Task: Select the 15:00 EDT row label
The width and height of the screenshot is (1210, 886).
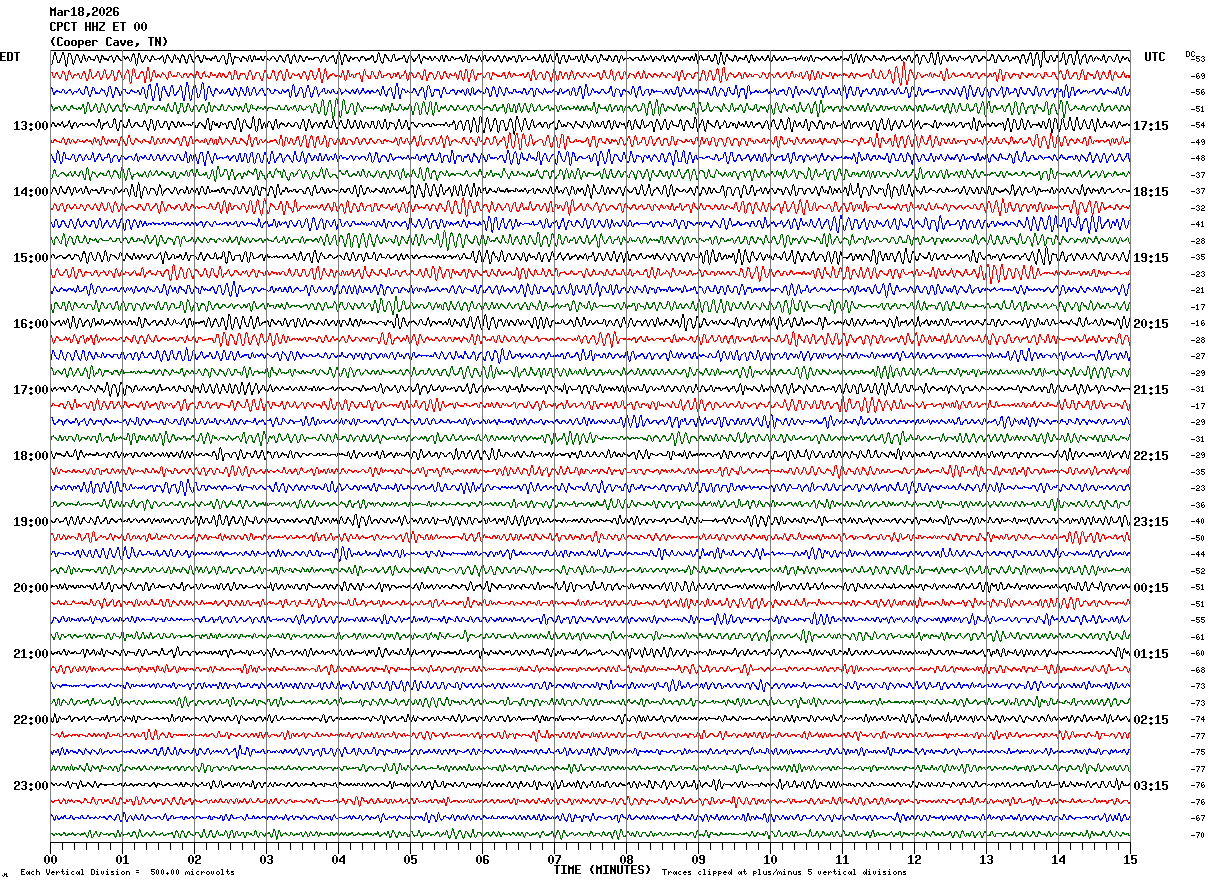Action: tap(30, 258)
